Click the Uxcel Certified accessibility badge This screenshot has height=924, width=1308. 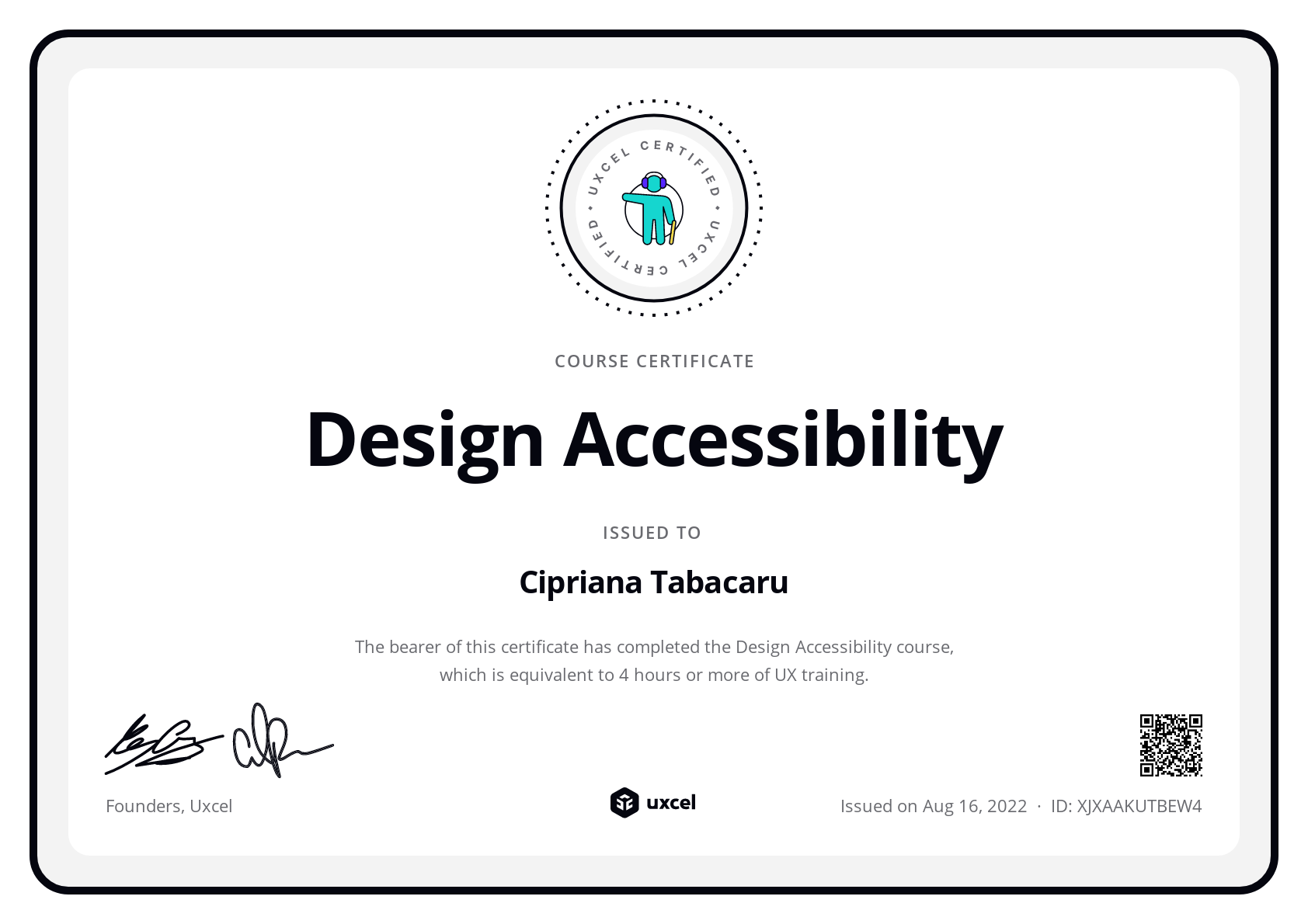654,208
